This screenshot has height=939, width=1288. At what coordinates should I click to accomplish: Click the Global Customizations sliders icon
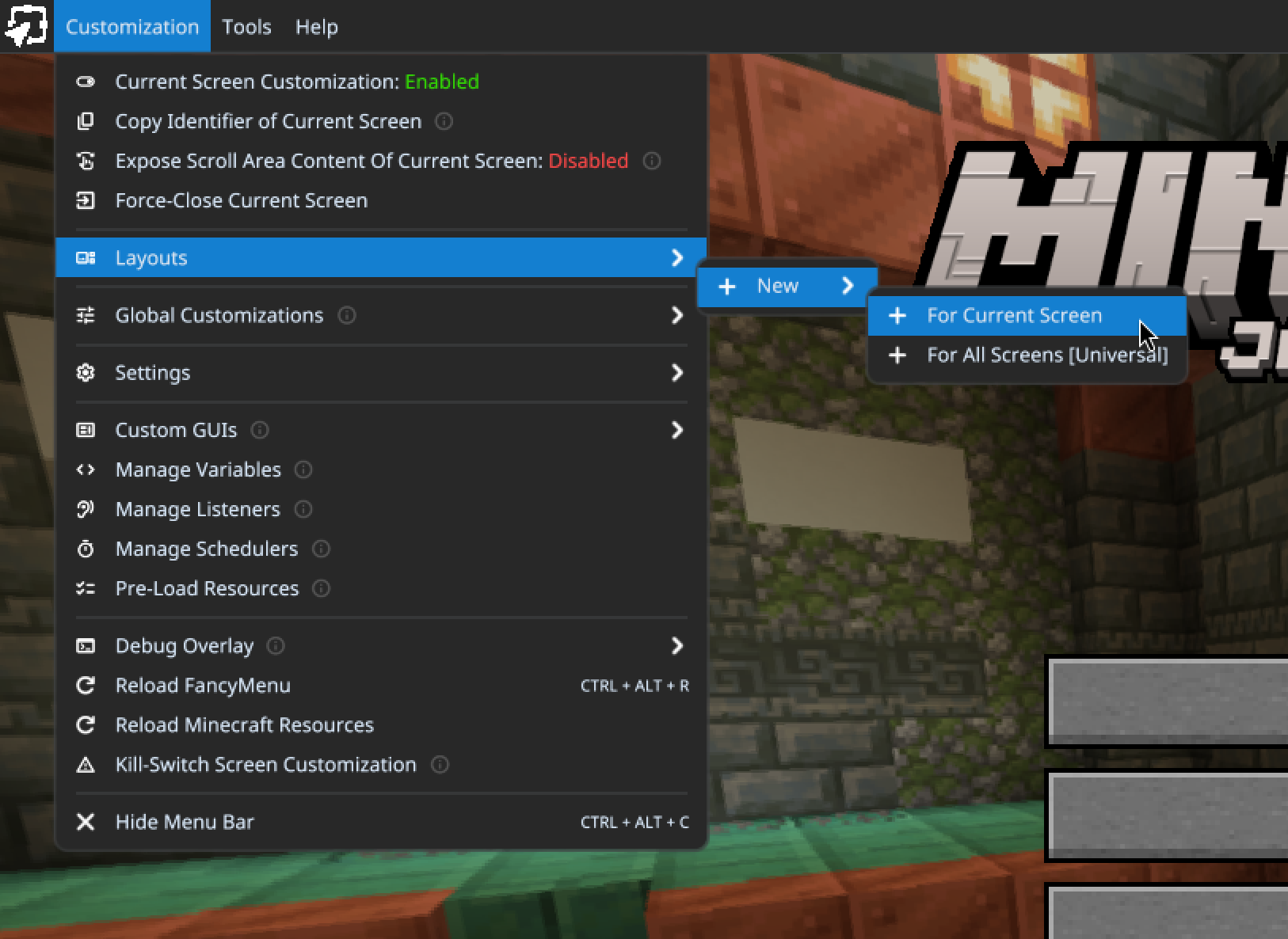coord(86,315)
